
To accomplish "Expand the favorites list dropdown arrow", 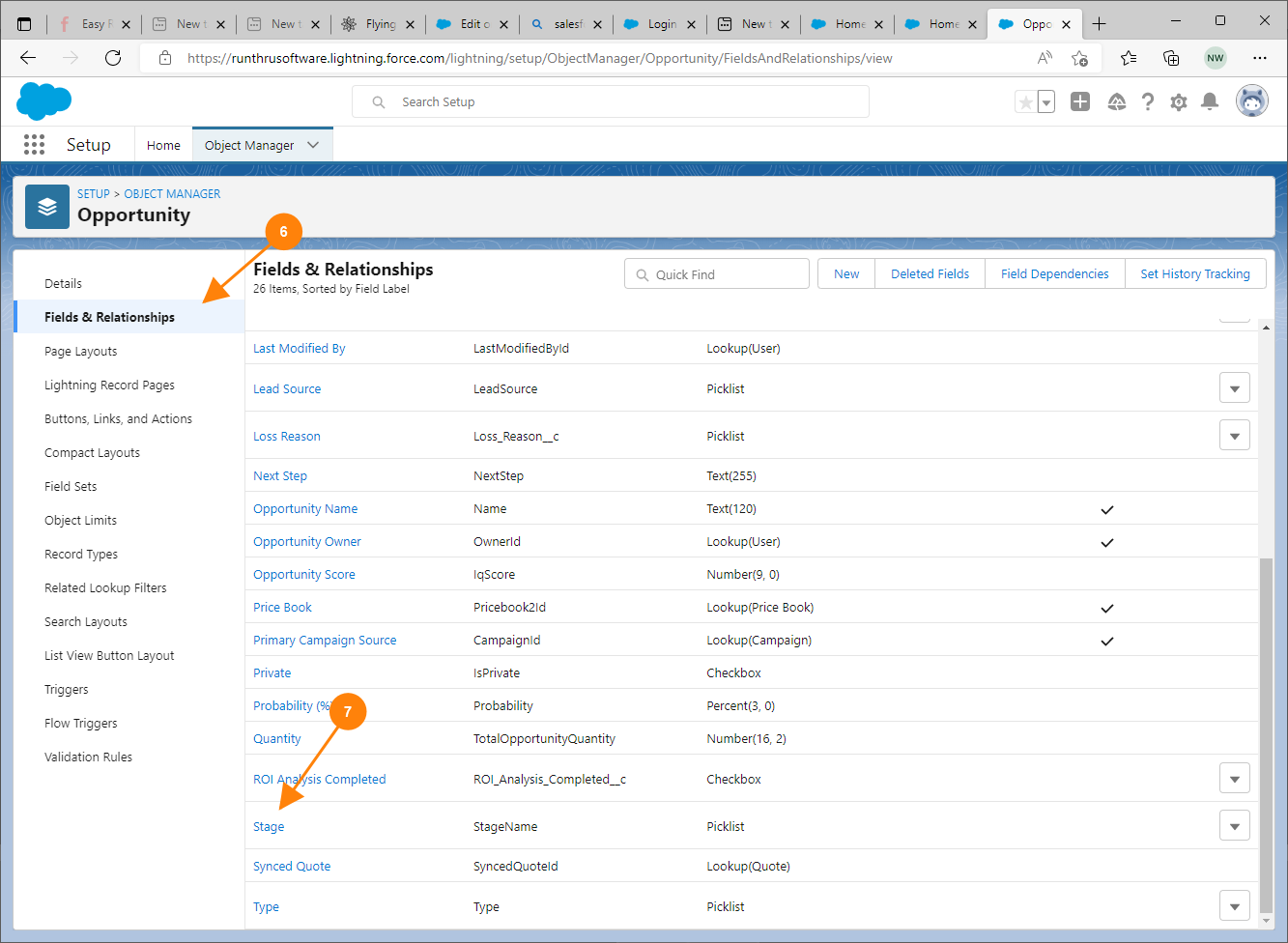I will pos(1046,101).
